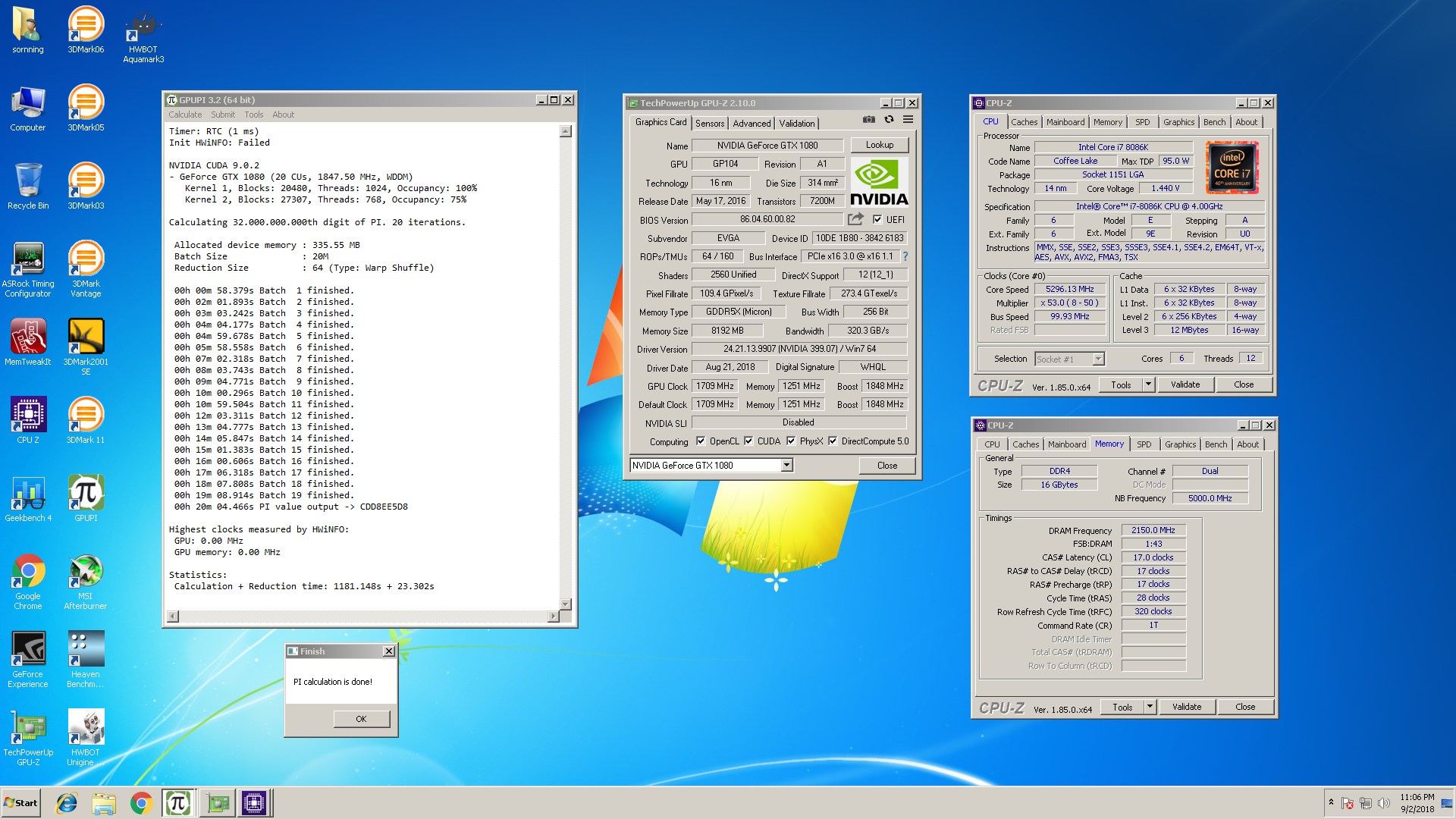The image size is (1456, 819).
Task: Click OK in Finish dialog
Action: [x=361, y=719]
